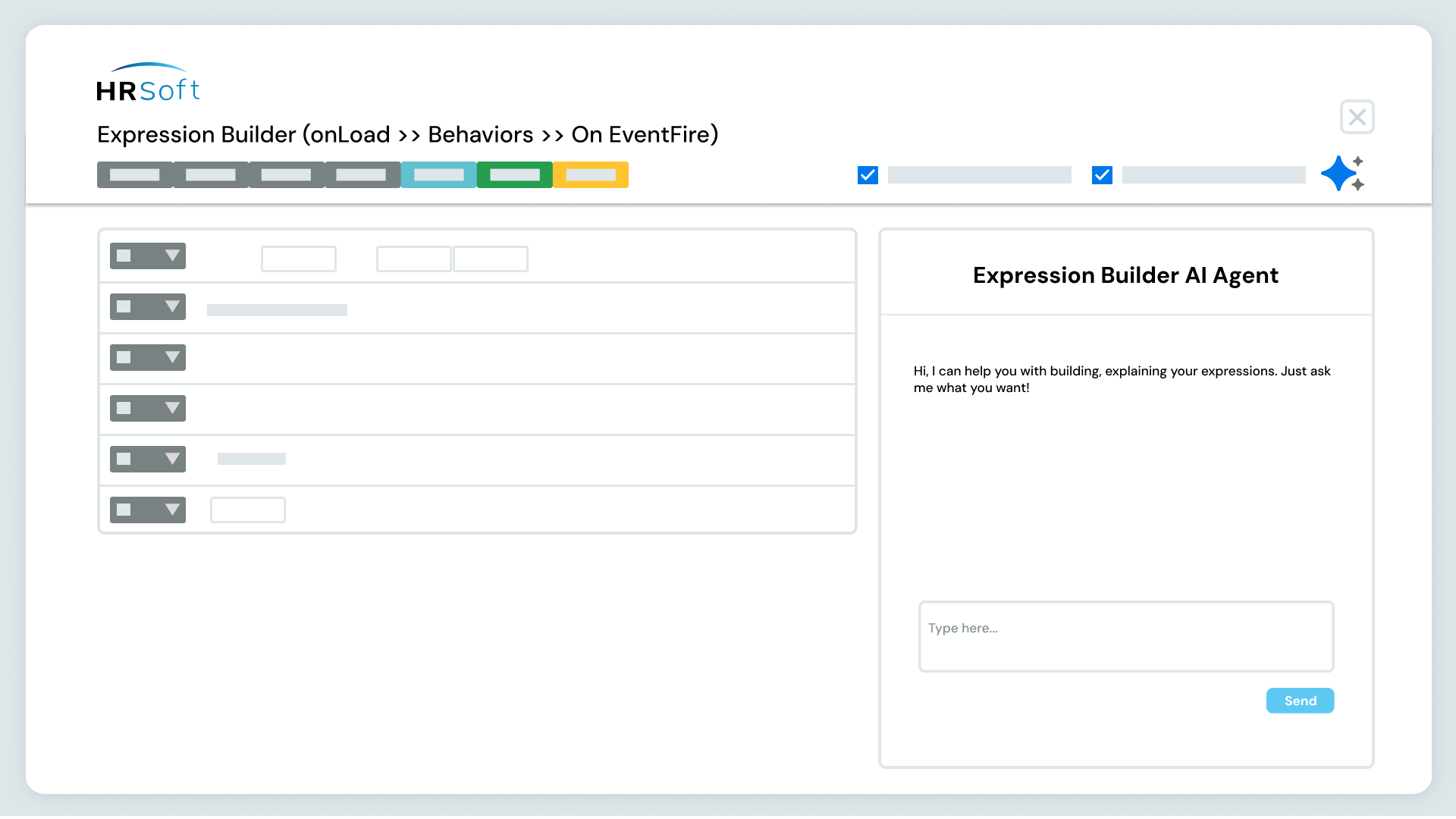Expand the dropdown arrow in third row
1456x819 pixels.
point(172,358)
